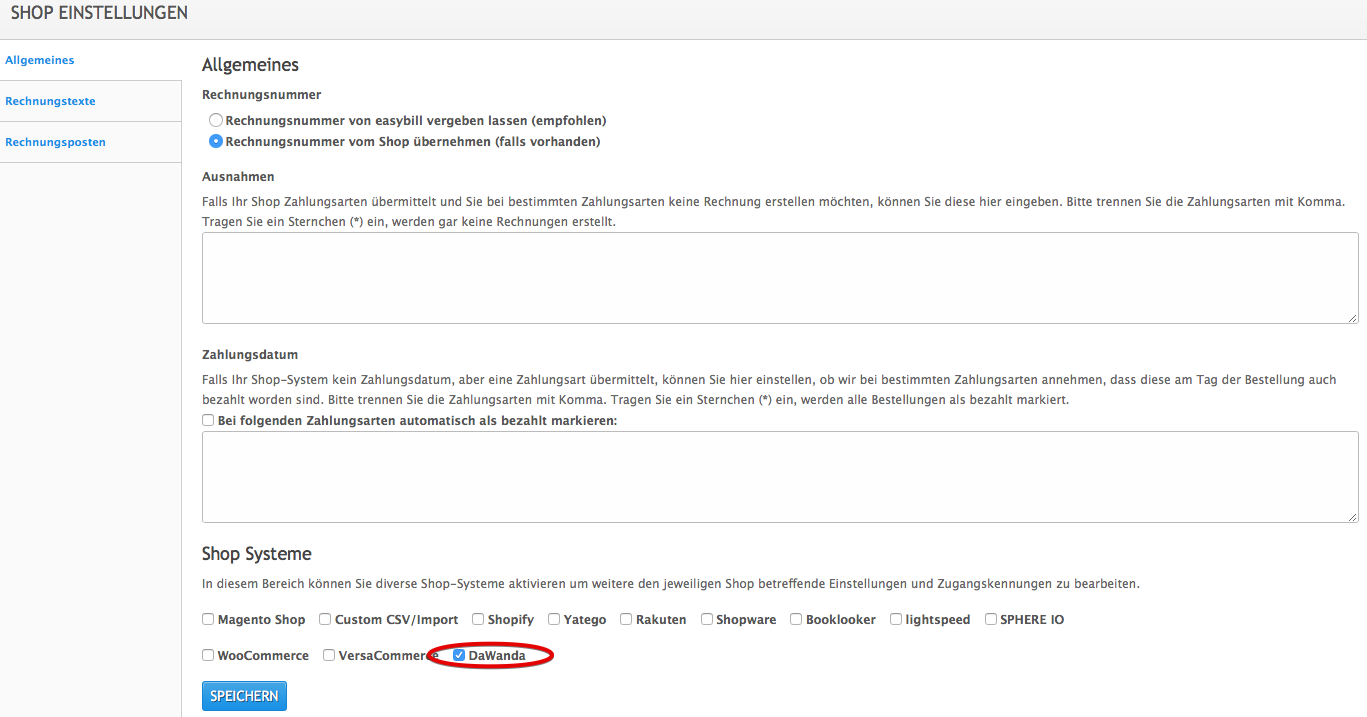
Task: Click the 'Shop Systeme' heading
Action: click(257, 554)
